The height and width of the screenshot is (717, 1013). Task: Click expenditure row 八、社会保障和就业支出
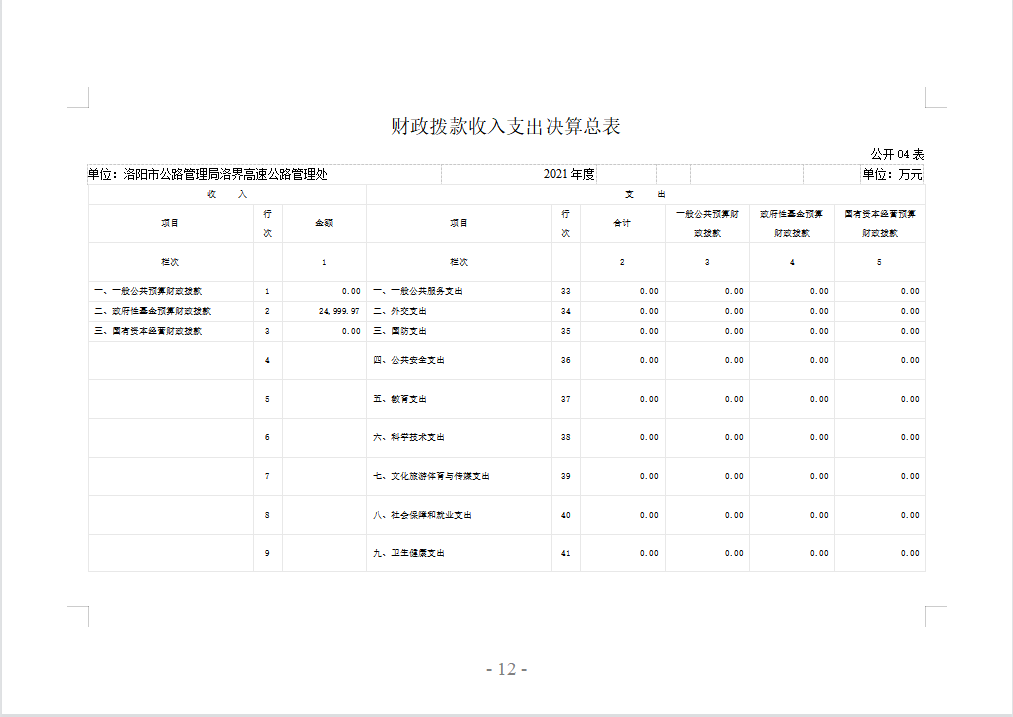point(422,515)
